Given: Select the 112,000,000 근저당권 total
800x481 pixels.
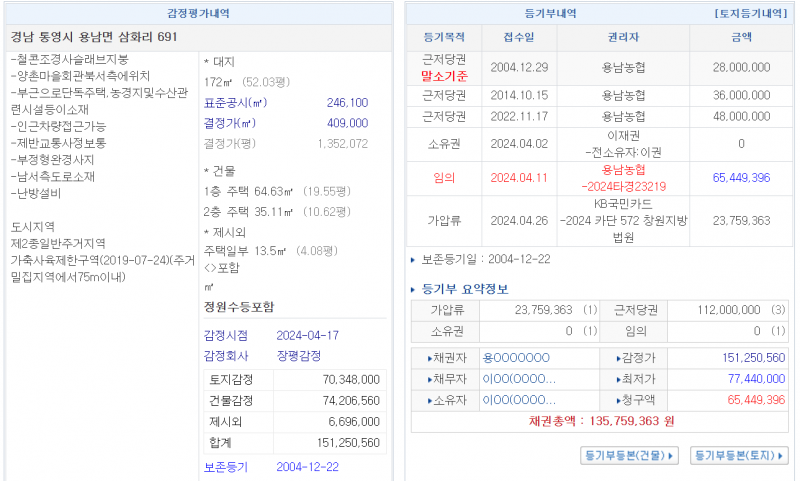Looking at the screenshot, I should tap(729, 310).
